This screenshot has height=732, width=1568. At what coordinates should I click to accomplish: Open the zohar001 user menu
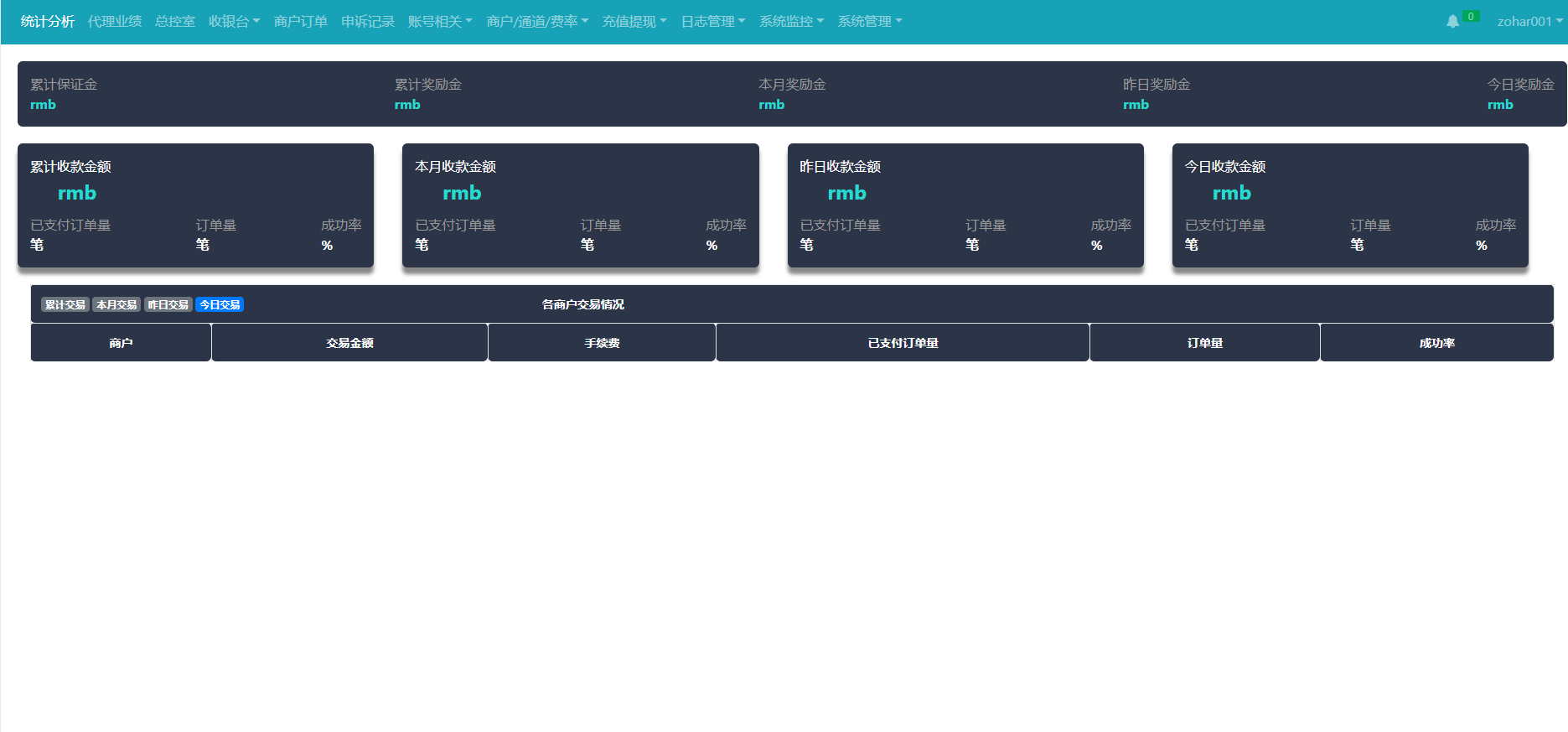pyautogui.click(x=1529, y=22)
